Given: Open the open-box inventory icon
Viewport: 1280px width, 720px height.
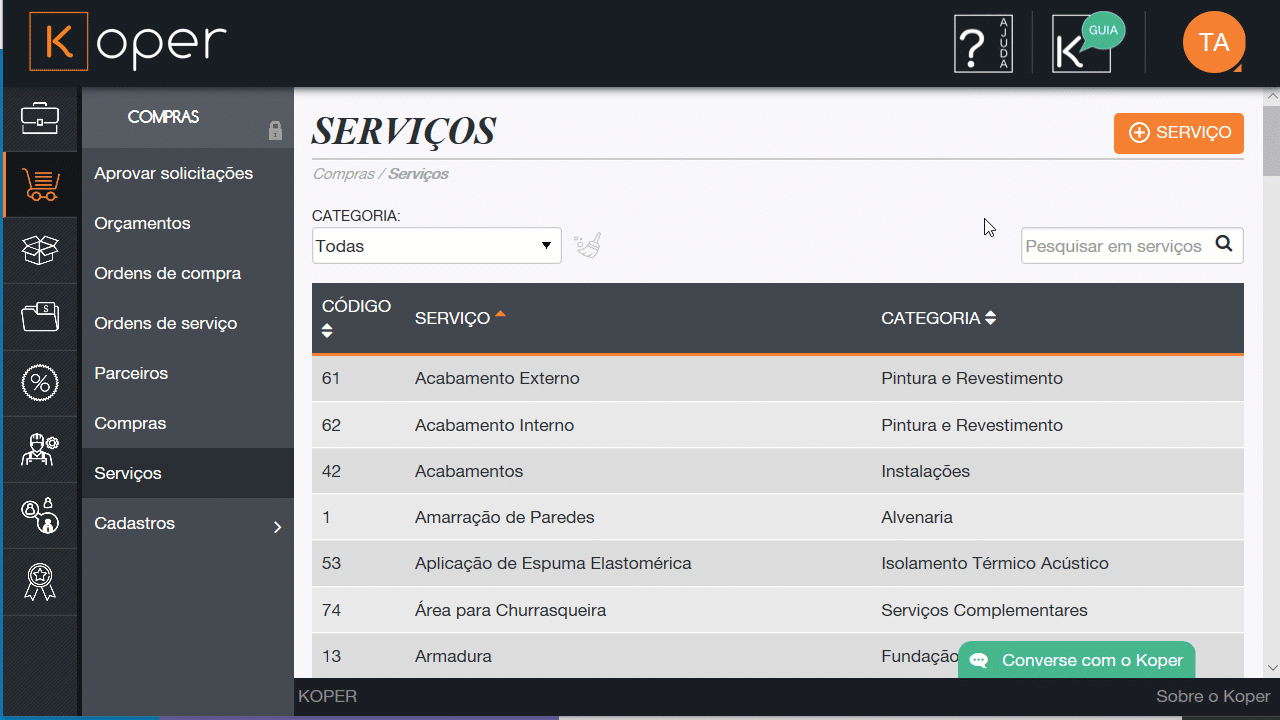Looking at the screenshot, I should (x=40, y=251).
